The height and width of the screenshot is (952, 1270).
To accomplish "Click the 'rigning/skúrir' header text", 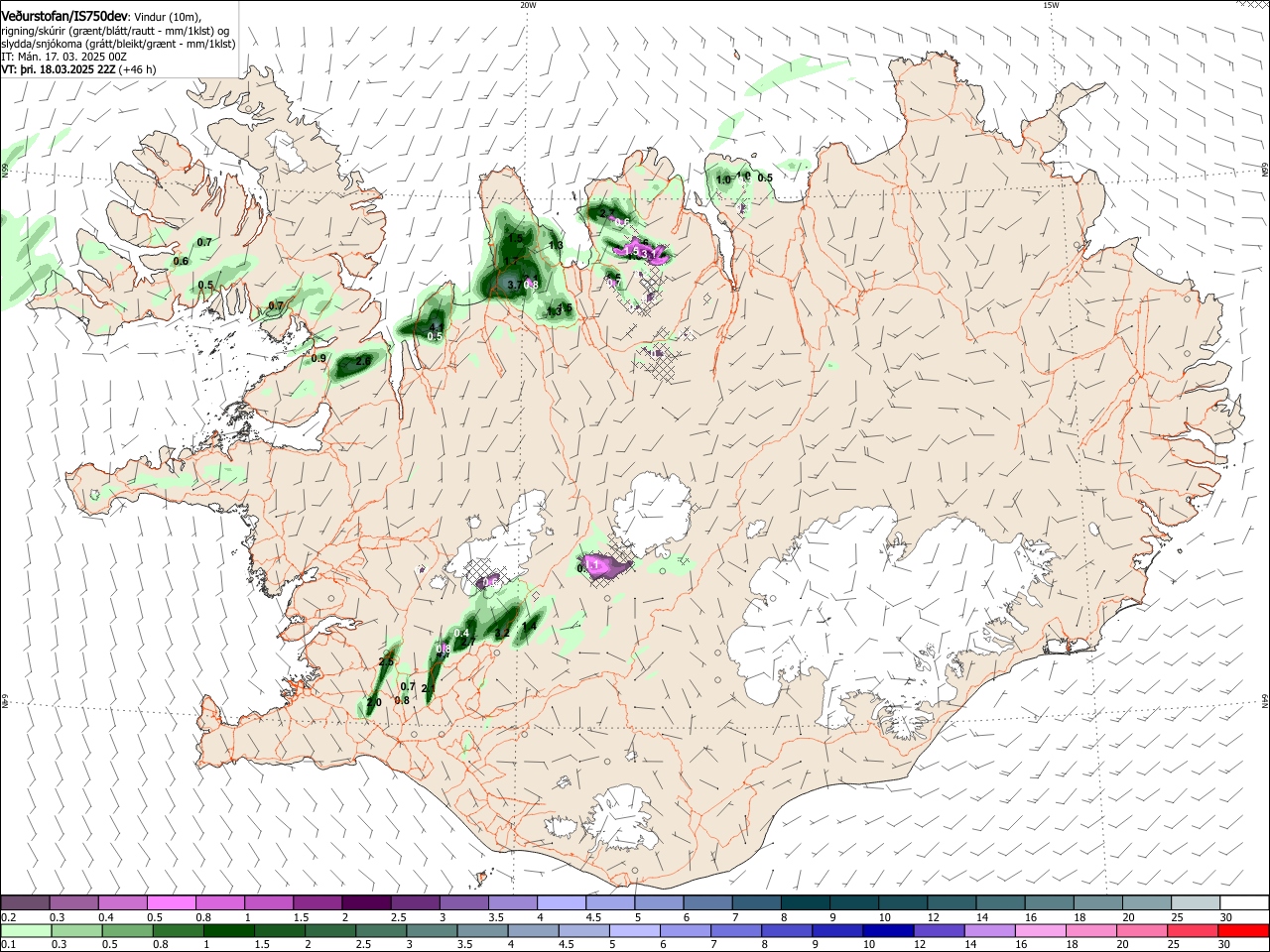I will pyautogui.click(x=34, y=31).
